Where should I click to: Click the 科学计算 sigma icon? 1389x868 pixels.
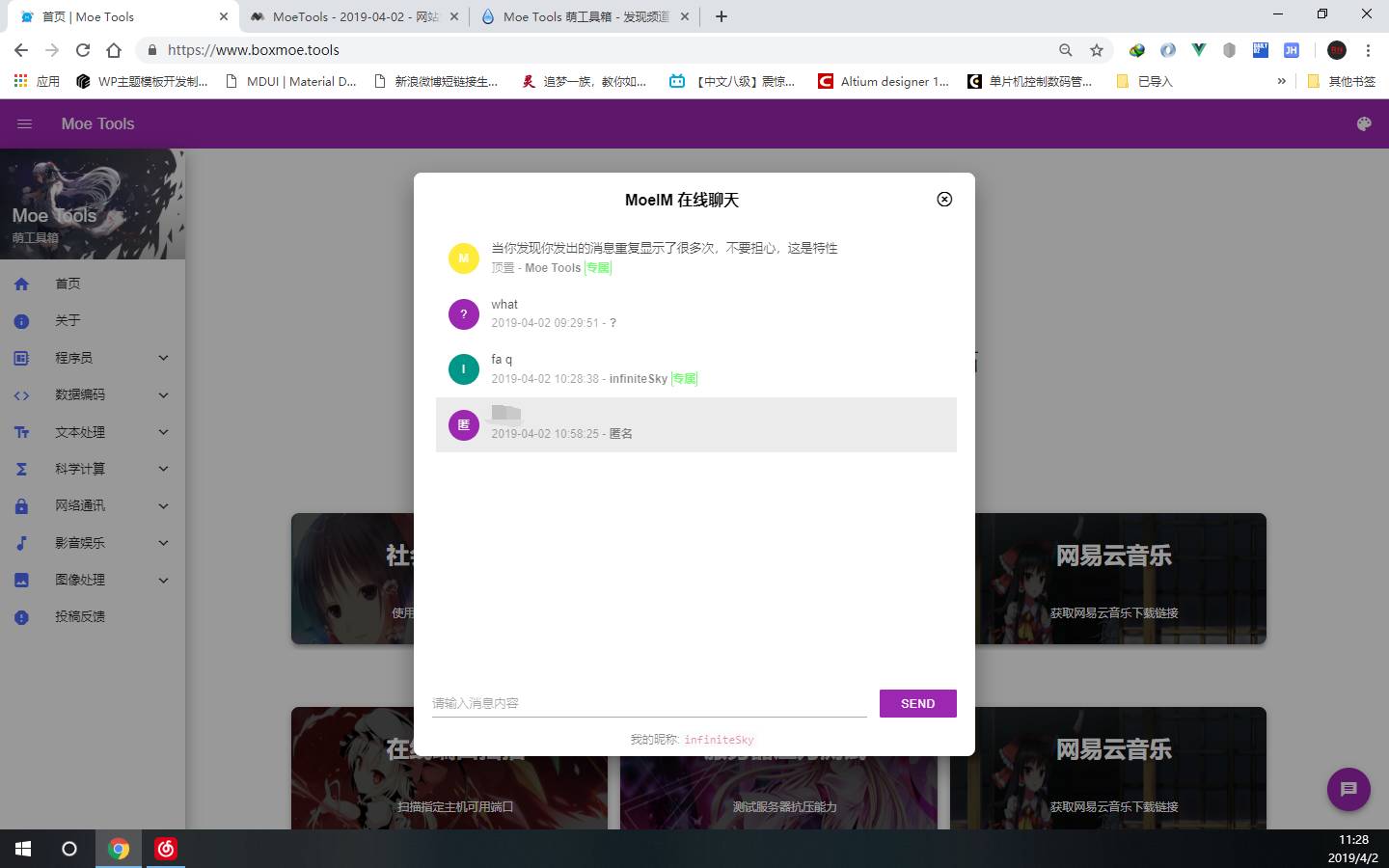(x=21, y=469)
